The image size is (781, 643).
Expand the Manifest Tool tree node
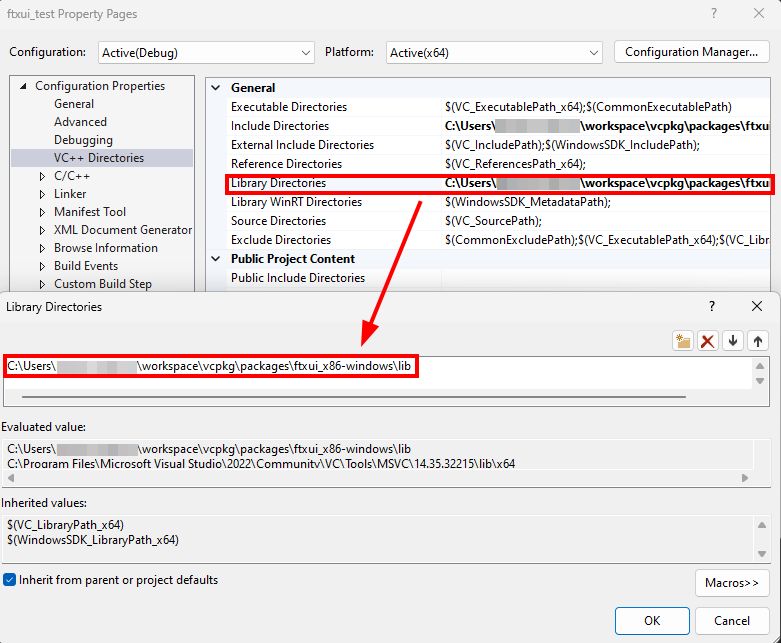coord(42,212)
